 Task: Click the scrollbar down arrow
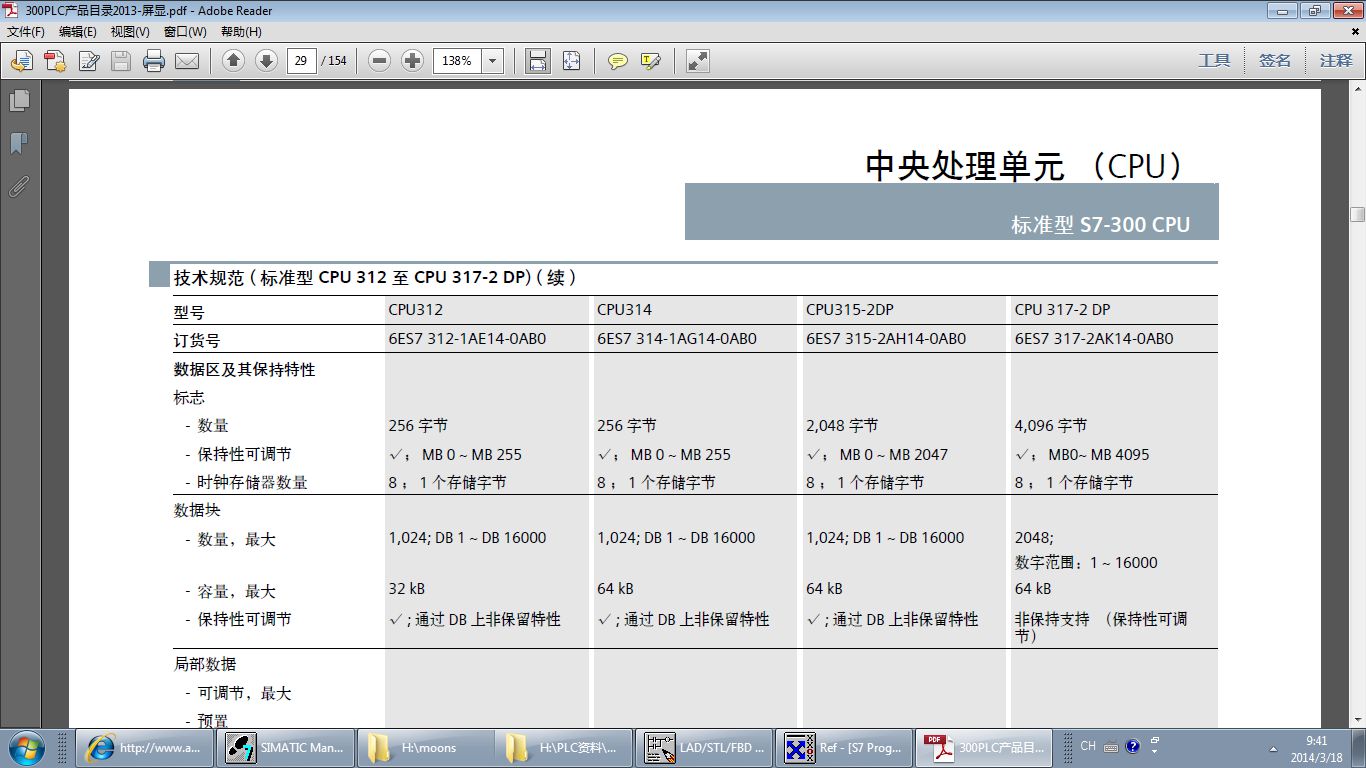(x=1357, y=720)
